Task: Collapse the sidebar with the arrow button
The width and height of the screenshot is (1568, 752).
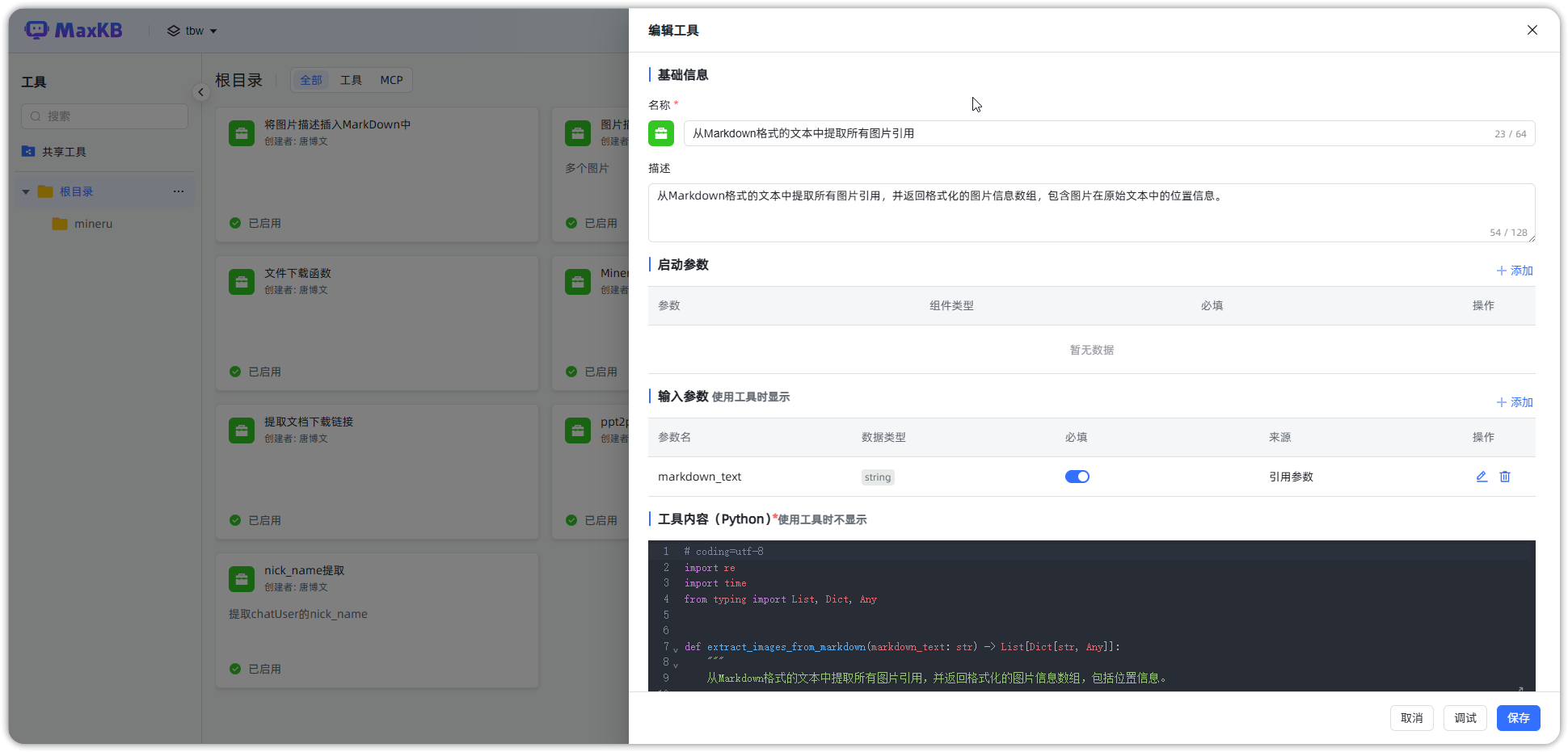Action: click(x=201, y=92)
